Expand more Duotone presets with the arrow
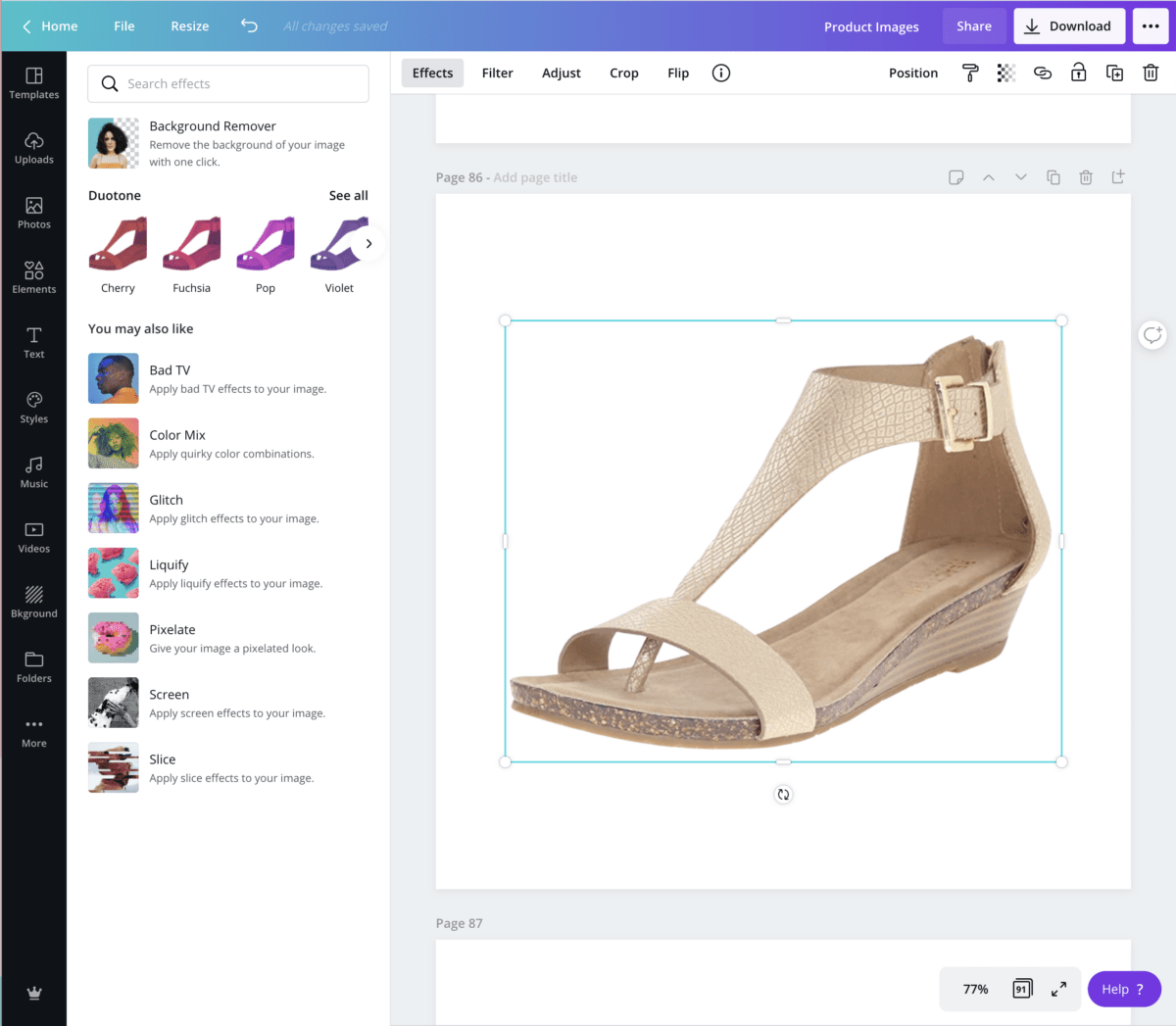Viewport: 1176px width, 1026px height. tap(368, 244)
